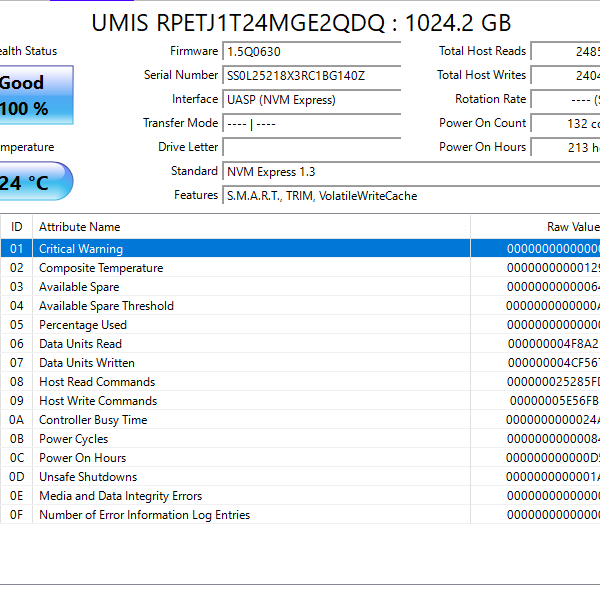600x589 pixels.
Task: Select the Power On Hours attribute row 0C
Action: [x=300, y=458]
